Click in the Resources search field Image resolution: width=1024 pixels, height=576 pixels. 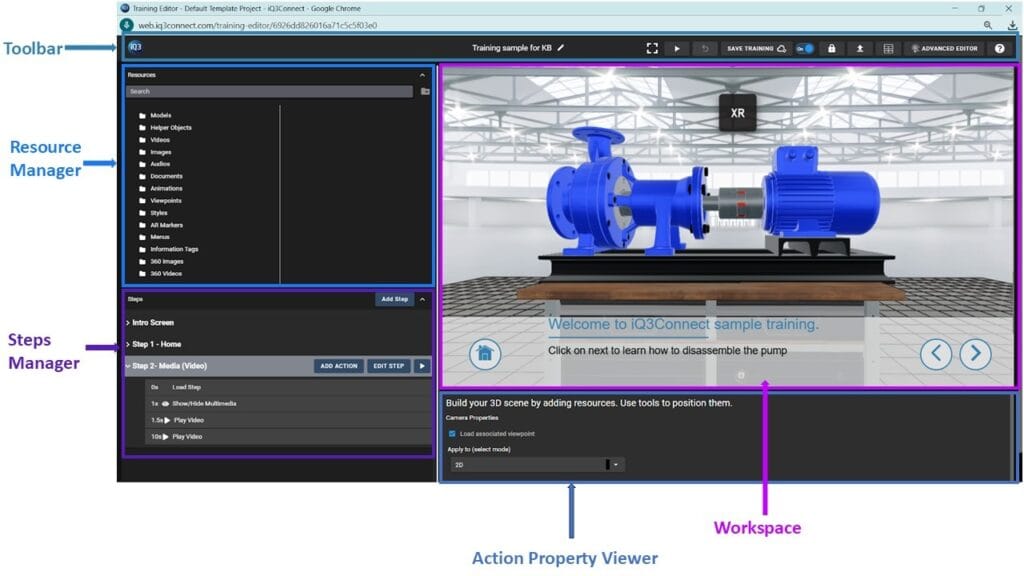pos(269,91)
